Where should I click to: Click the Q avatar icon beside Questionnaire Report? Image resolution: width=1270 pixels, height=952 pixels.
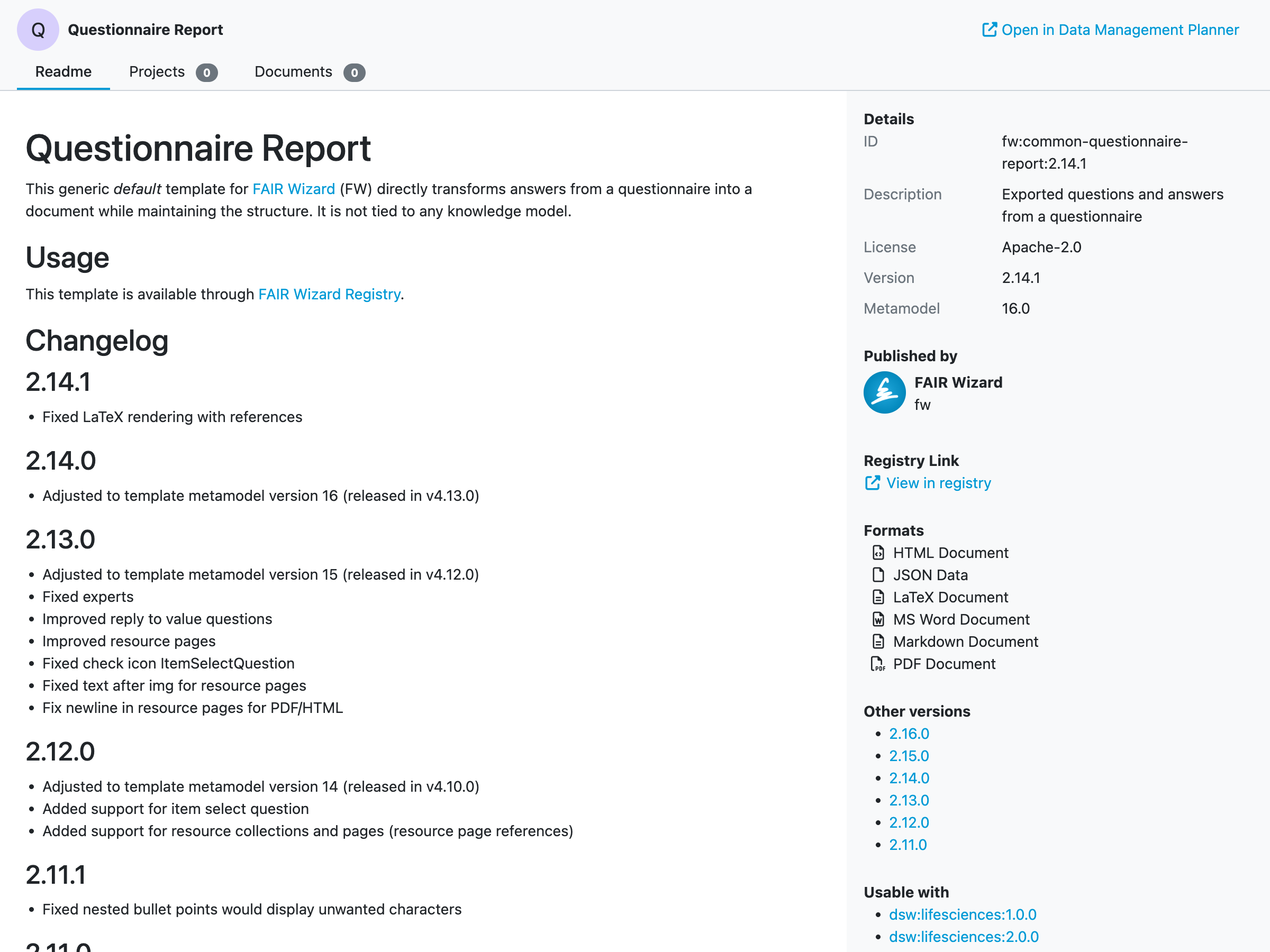click(38, 30)
